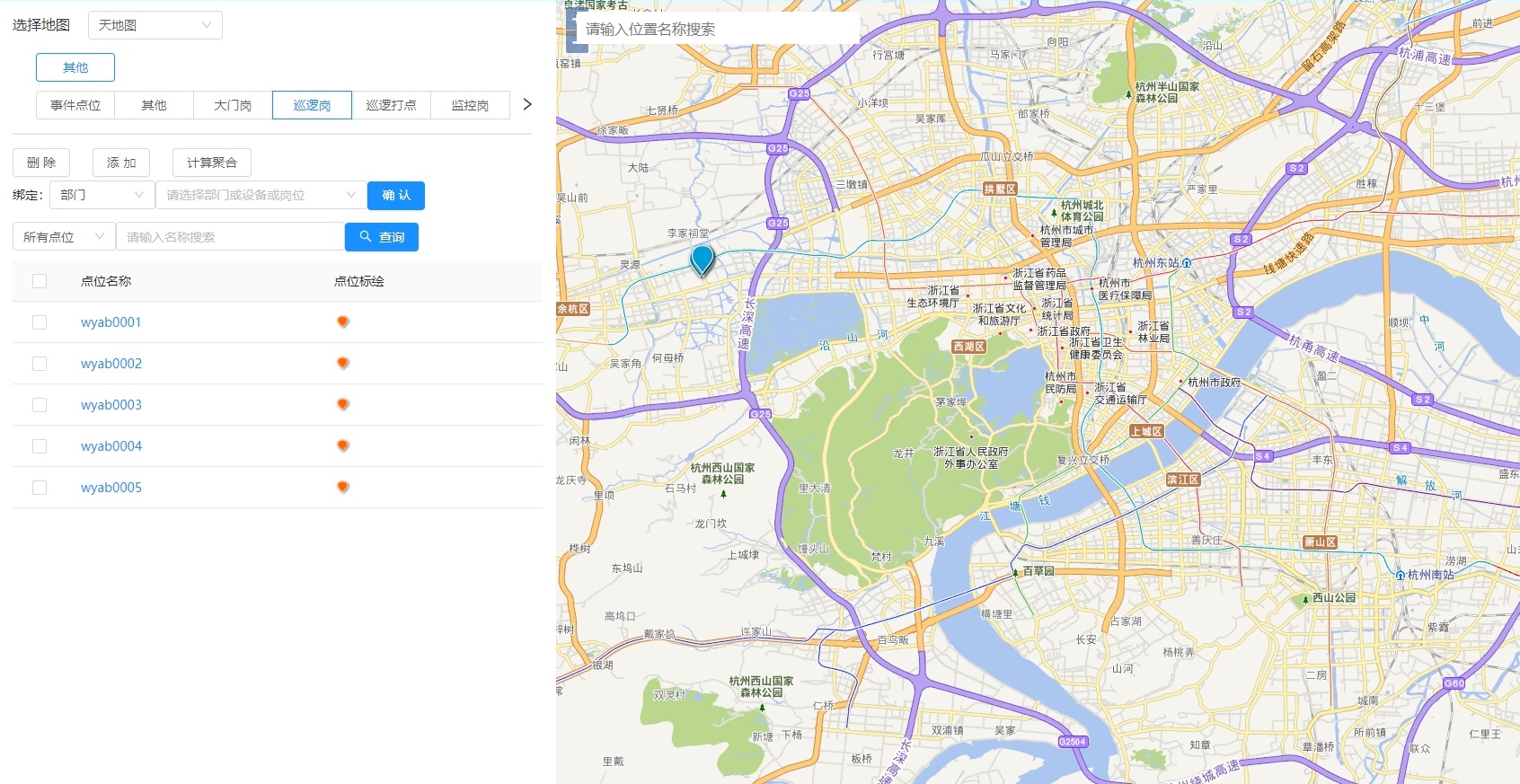The height and width of the screenshot is (784, 1520).
Task: Open the 天地图 map selection dropdown
Action: coord(155,25)
